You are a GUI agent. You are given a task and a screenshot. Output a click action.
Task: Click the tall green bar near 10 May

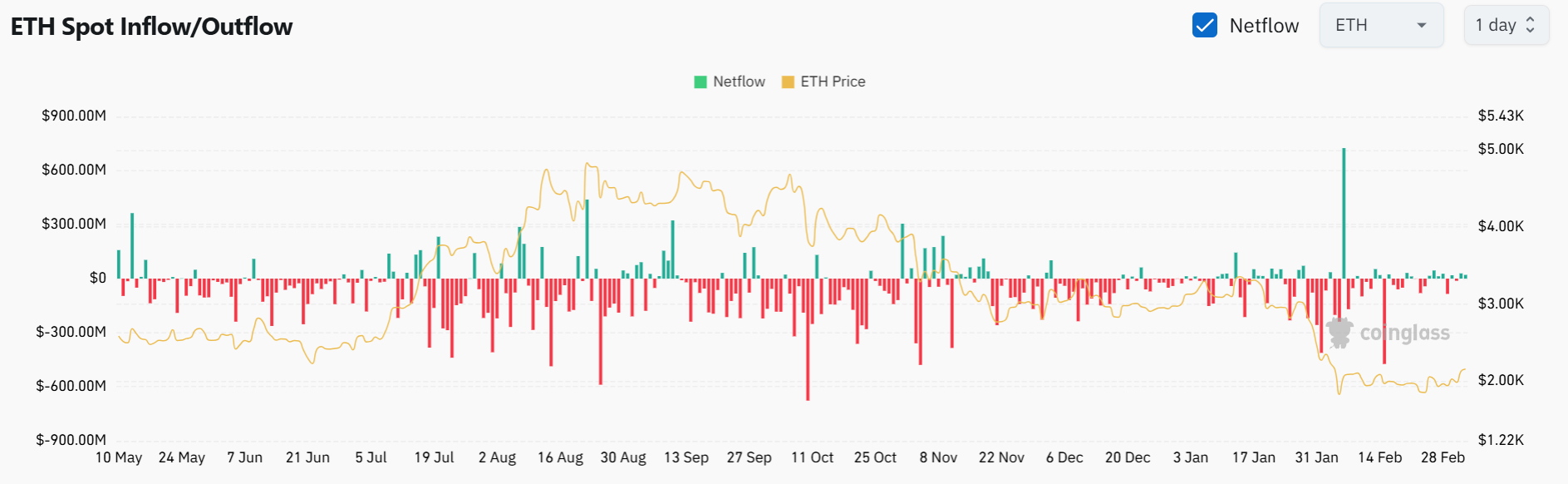(132, 246)
